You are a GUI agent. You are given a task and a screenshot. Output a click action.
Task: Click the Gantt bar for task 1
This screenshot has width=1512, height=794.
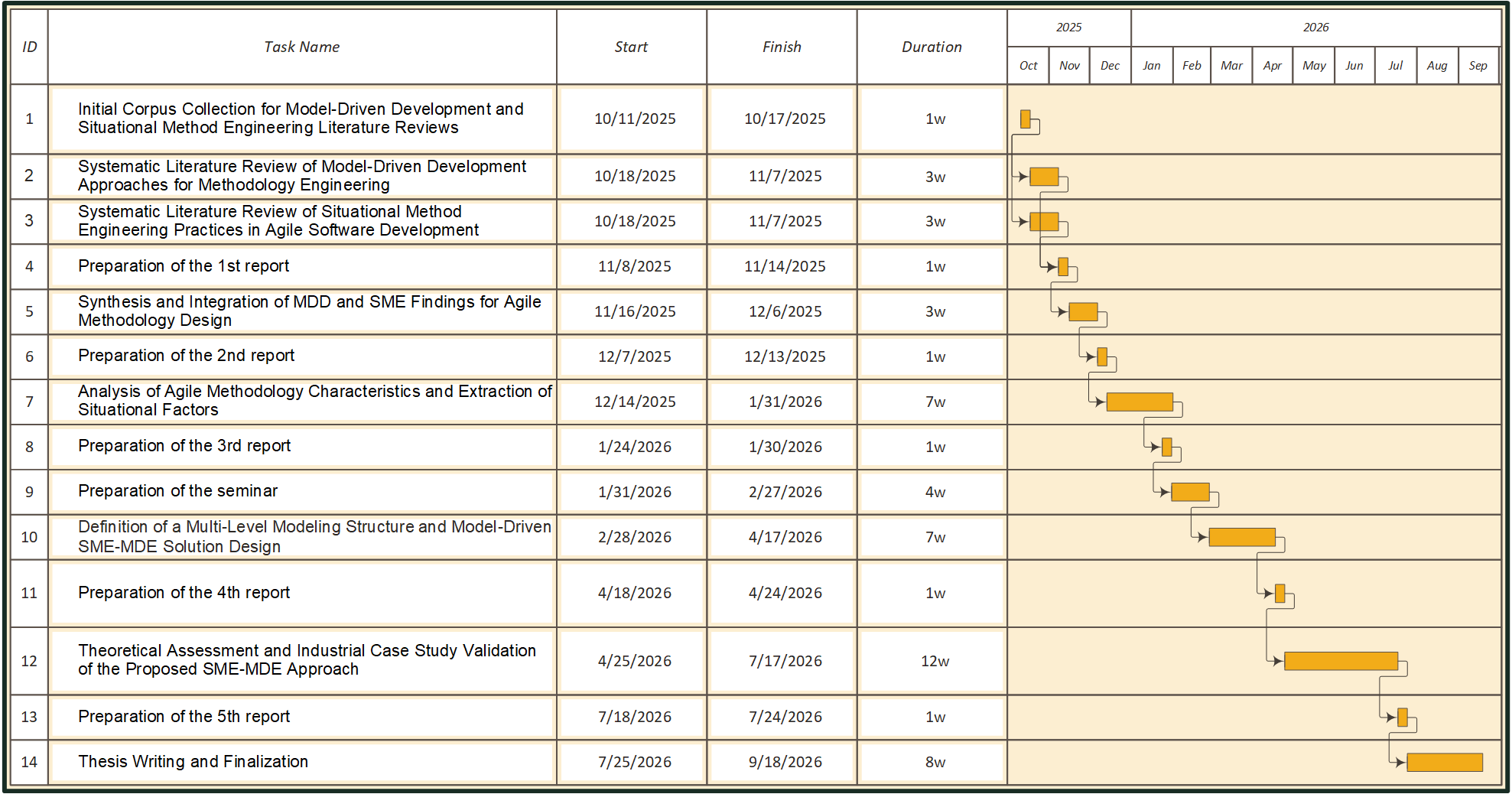tap(1025, 119)
